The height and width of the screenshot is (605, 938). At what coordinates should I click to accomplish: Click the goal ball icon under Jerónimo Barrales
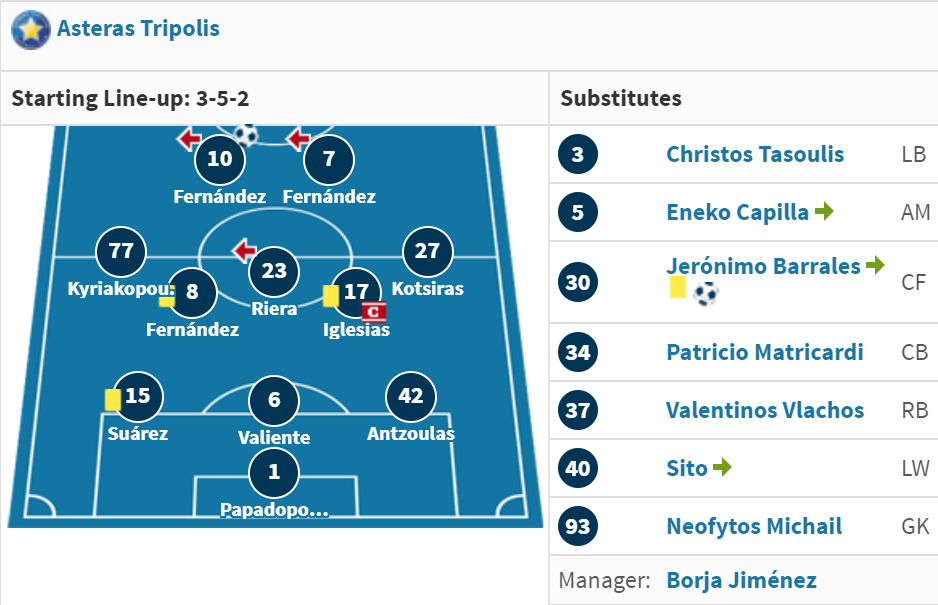[x=706, y=294]
